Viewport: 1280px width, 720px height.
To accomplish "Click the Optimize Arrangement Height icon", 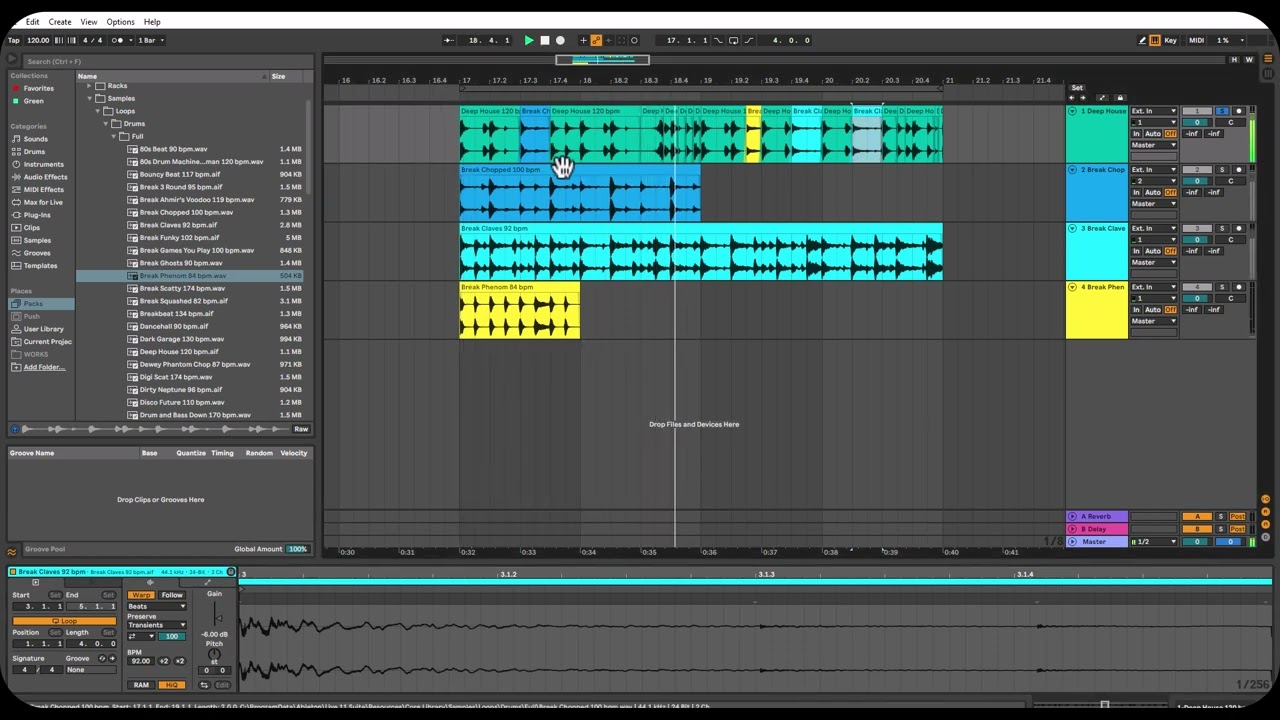I will pos(1235,59).
